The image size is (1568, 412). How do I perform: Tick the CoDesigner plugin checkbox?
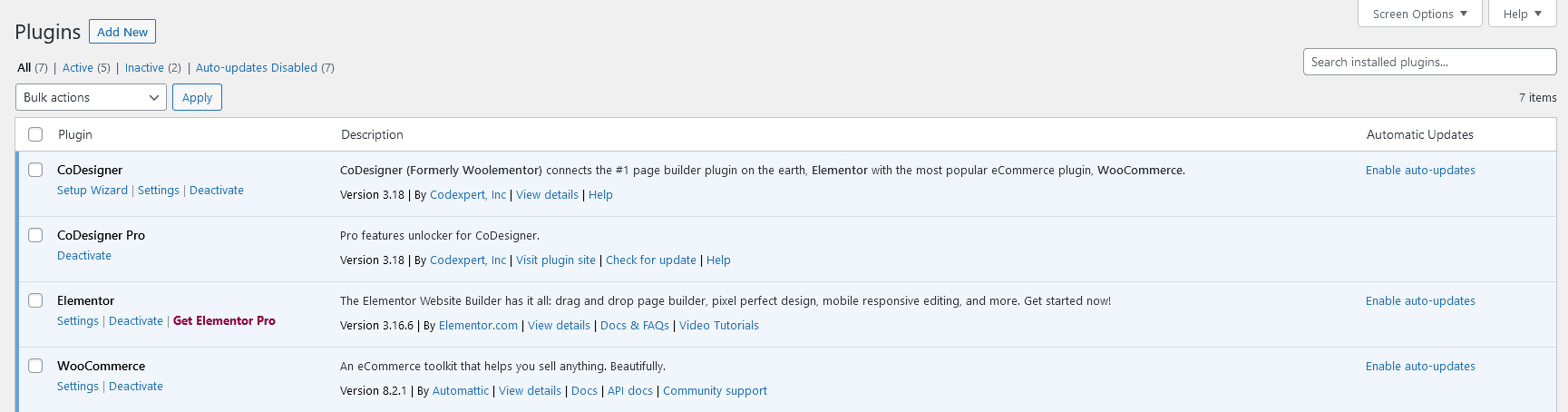tap(35, 170)
